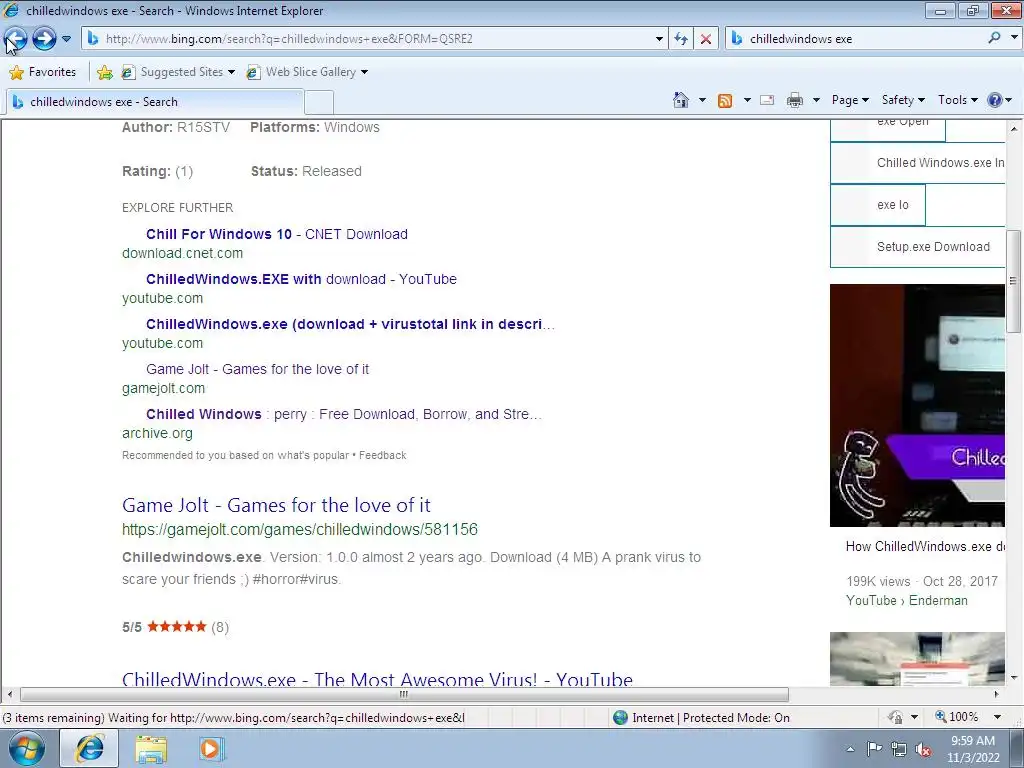Open the ChilledWindows video thumbnail
1024x768 pixels.
(x=918, y=405)
